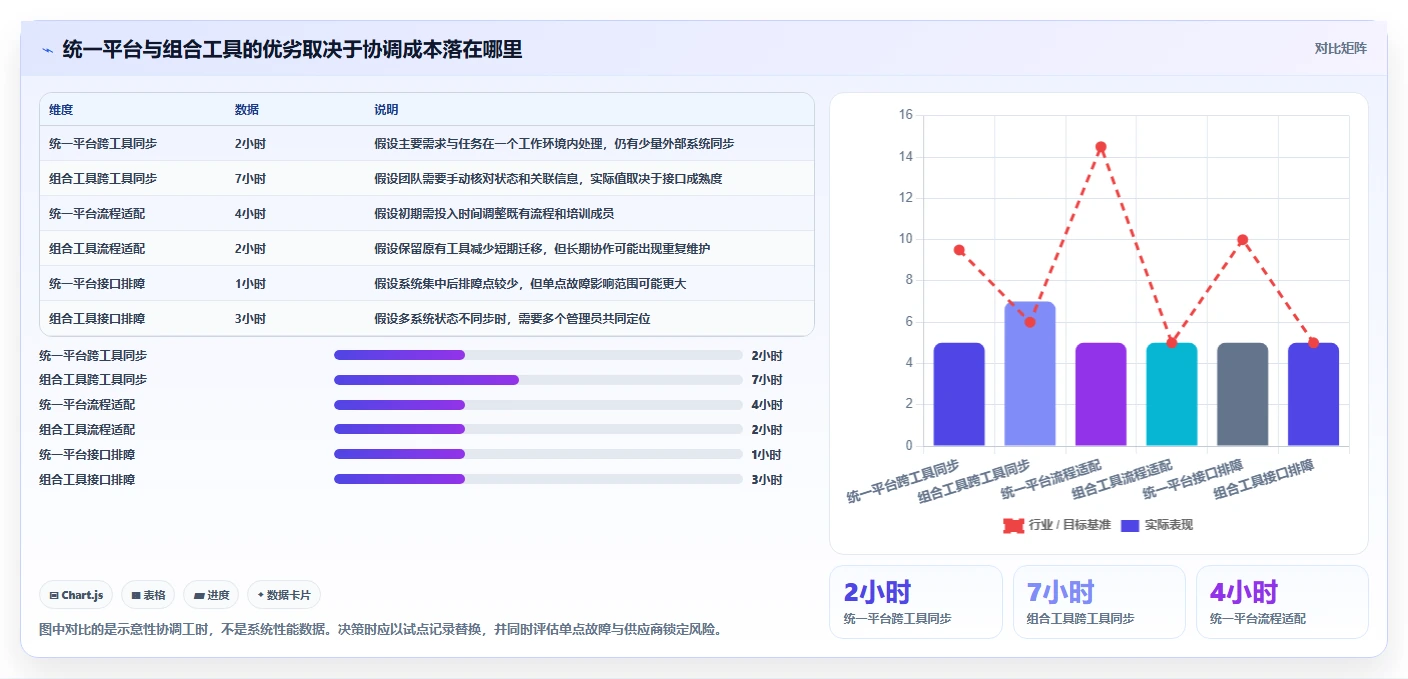Click the page title 统一平台与组合工具的优劣
The height and width of the screenshot is (679, 1408).
pos(292,50)
